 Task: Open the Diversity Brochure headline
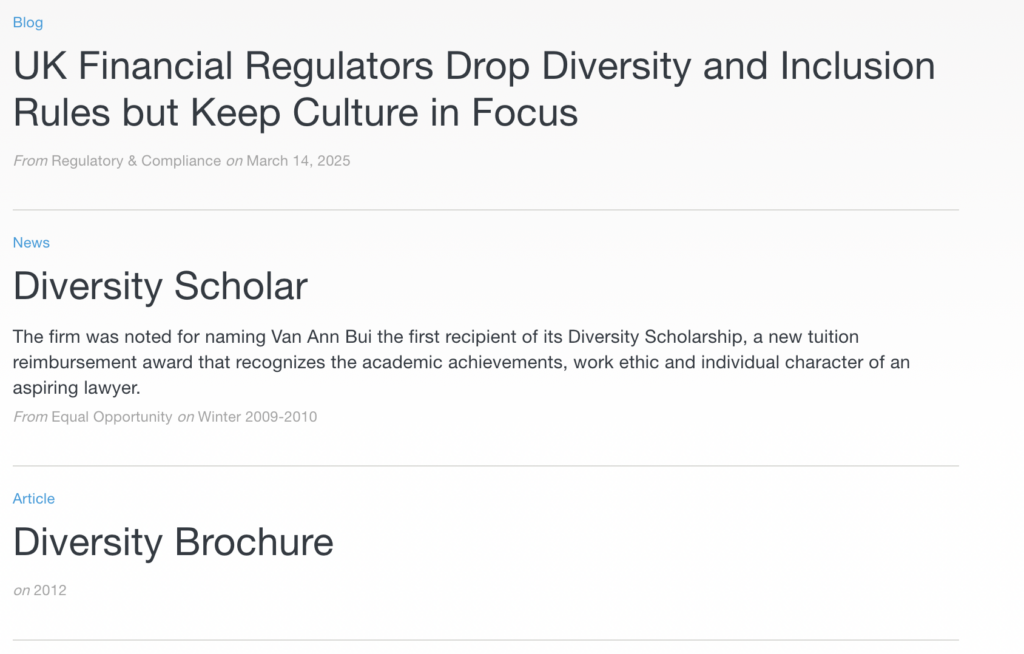[x=173, y=542]
